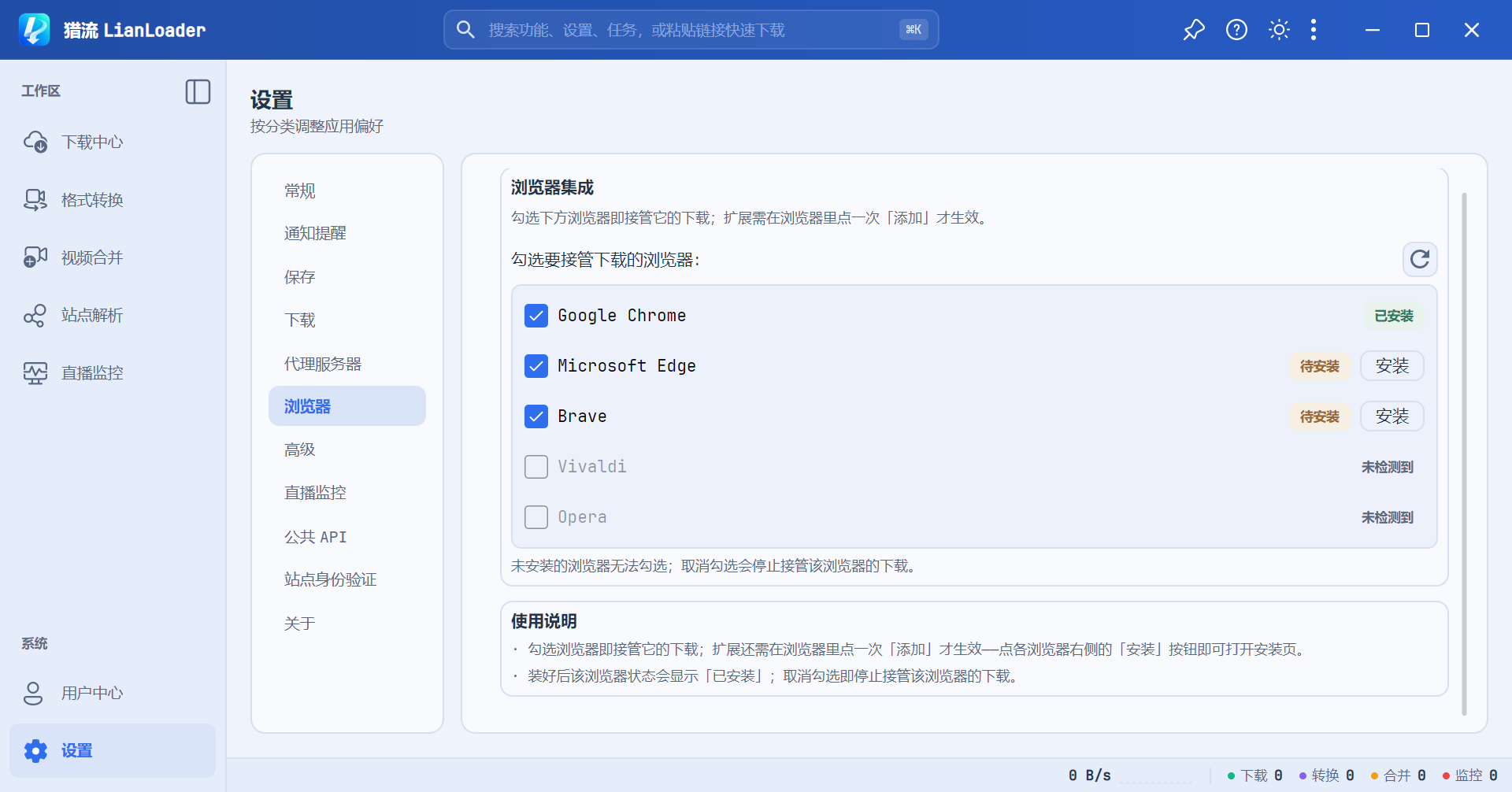Click the Opera checkbox

tap(536, 517)
